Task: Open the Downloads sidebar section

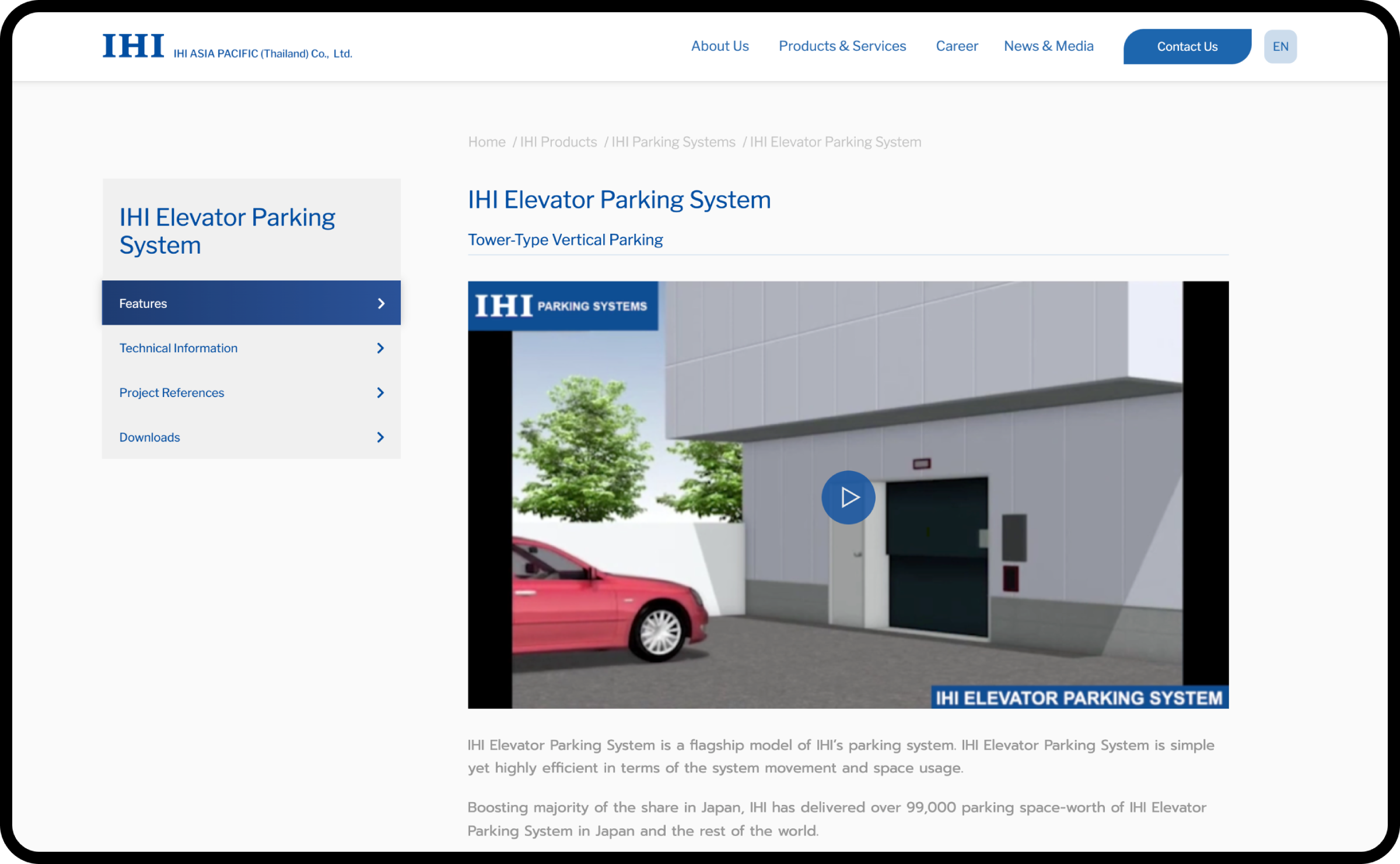Action: [149, 437]
